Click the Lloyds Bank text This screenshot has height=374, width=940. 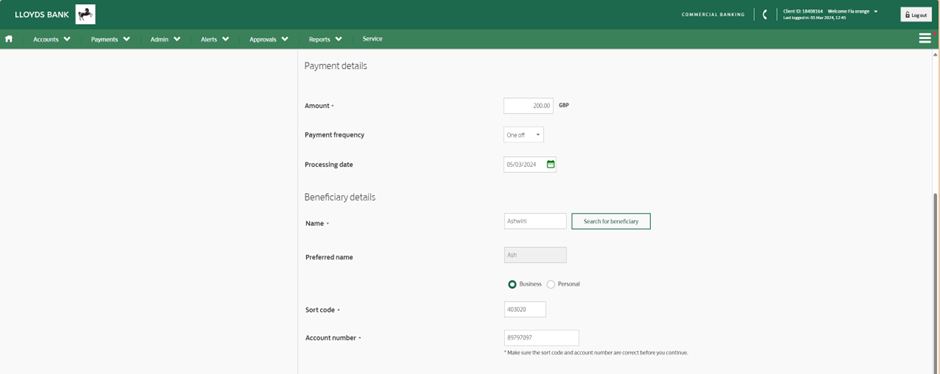pos(42,14)
